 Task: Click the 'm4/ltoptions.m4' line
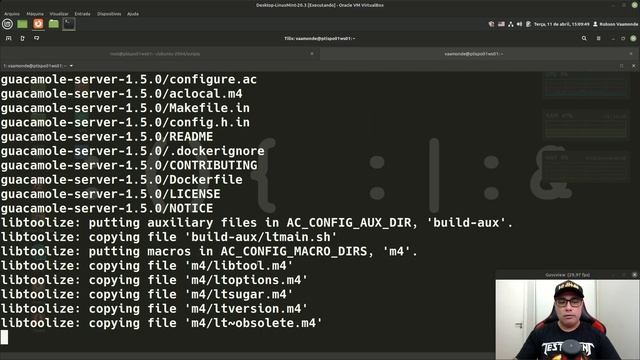(x=154, y=280)
